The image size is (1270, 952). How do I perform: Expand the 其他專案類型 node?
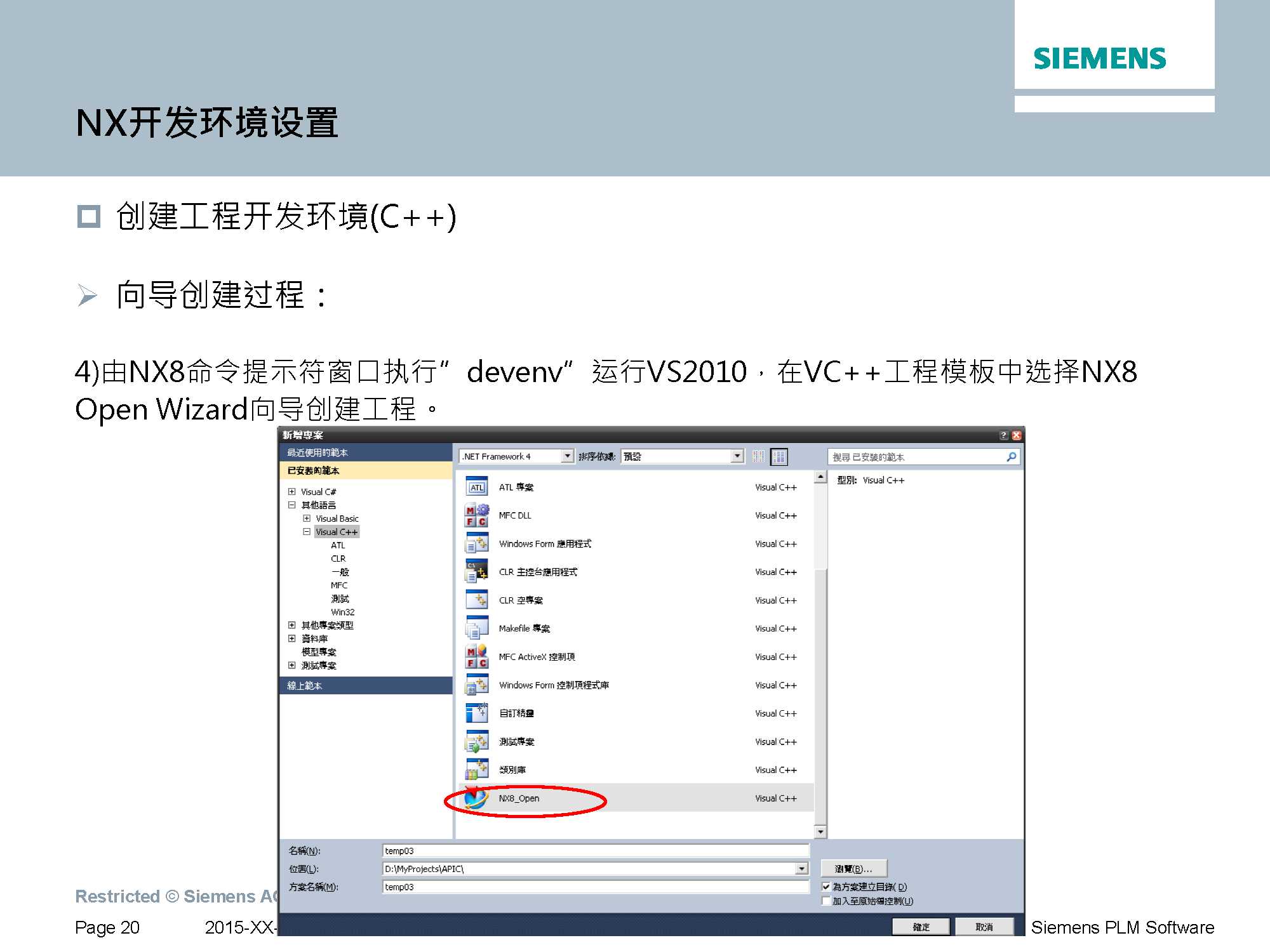[291, 625]
